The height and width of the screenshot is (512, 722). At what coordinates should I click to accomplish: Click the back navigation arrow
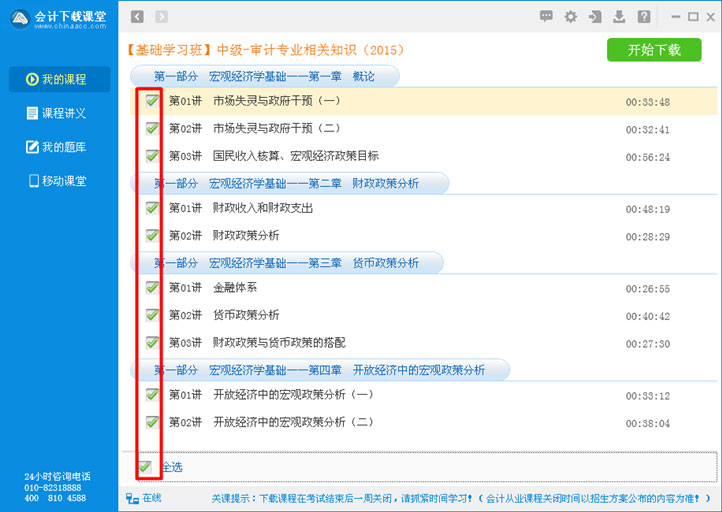click(137, 17)
